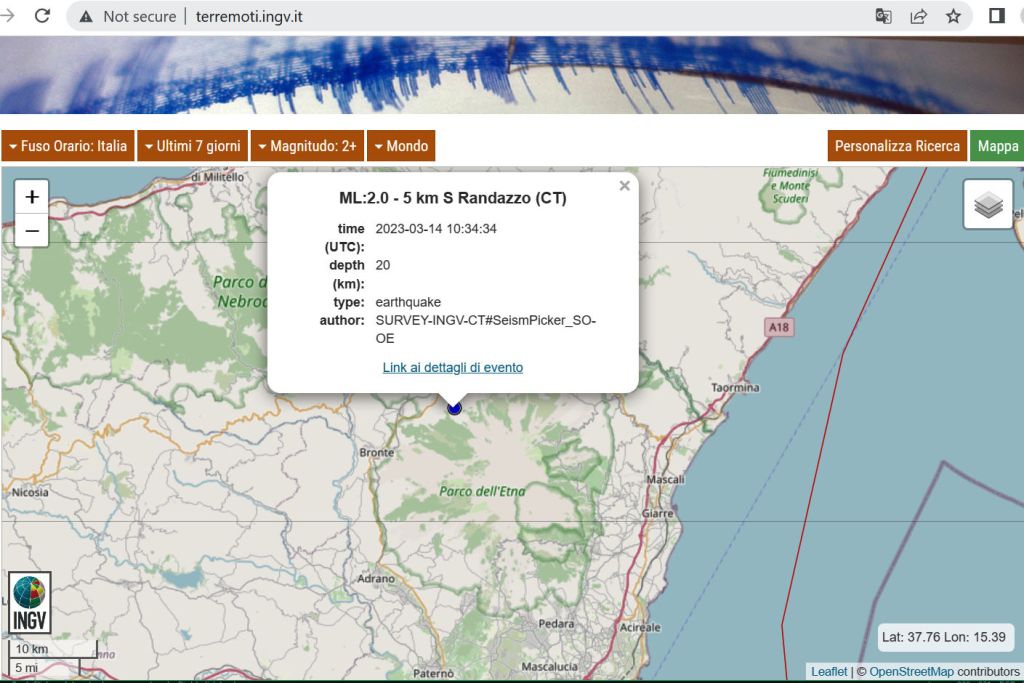The width and height of the screenshot is (1024, 683).
Task: Expand the Fuso Orario: Italia dropdown
Action: coord(68,146)
